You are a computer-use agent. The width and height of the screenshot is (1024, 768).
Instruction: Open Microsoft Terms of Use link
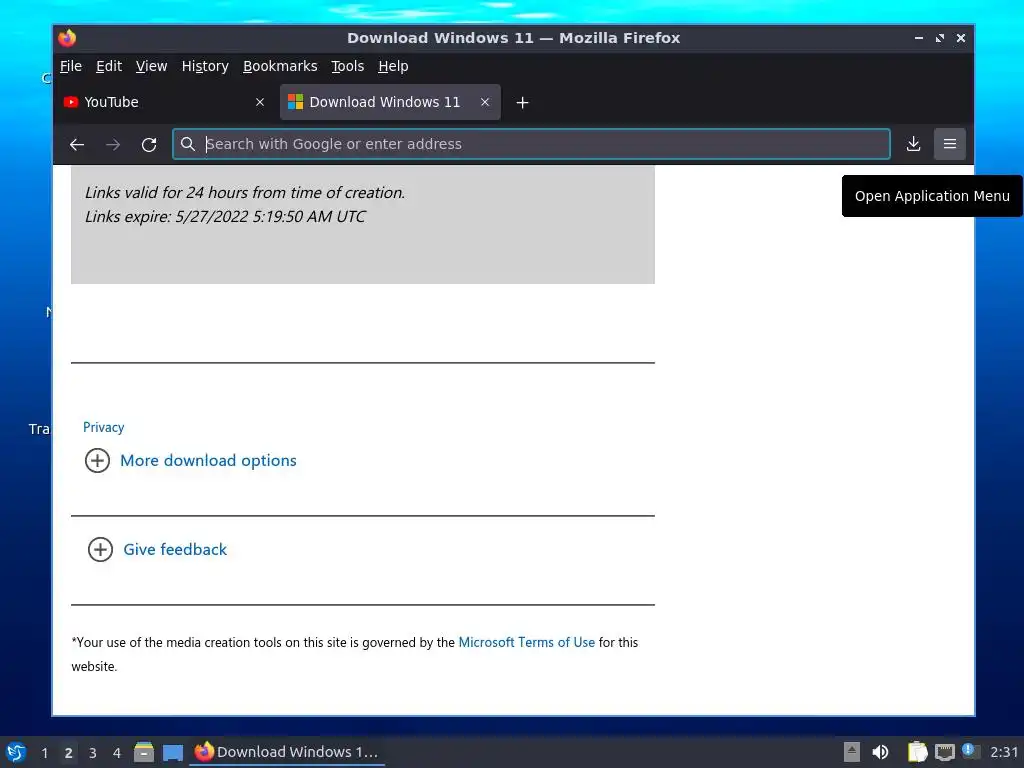526,642
